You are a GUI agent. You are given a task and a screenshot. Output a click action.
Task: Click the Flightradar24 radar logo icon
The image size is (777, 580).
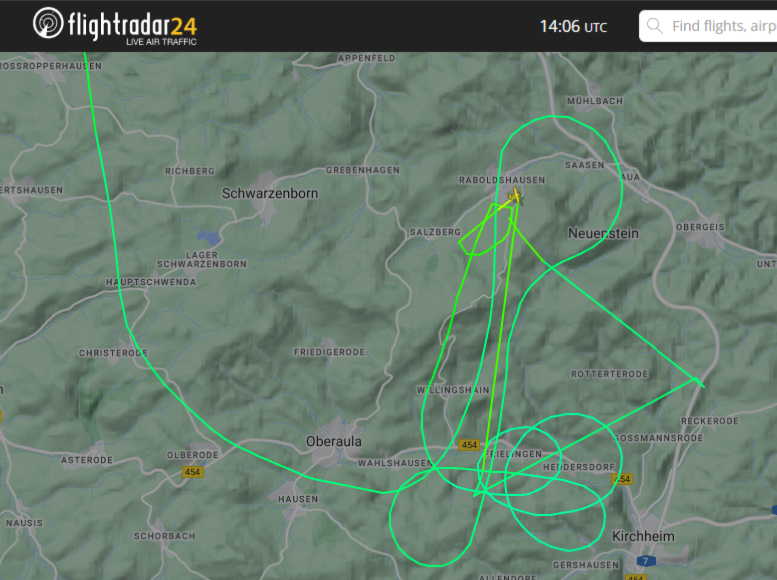48,23
